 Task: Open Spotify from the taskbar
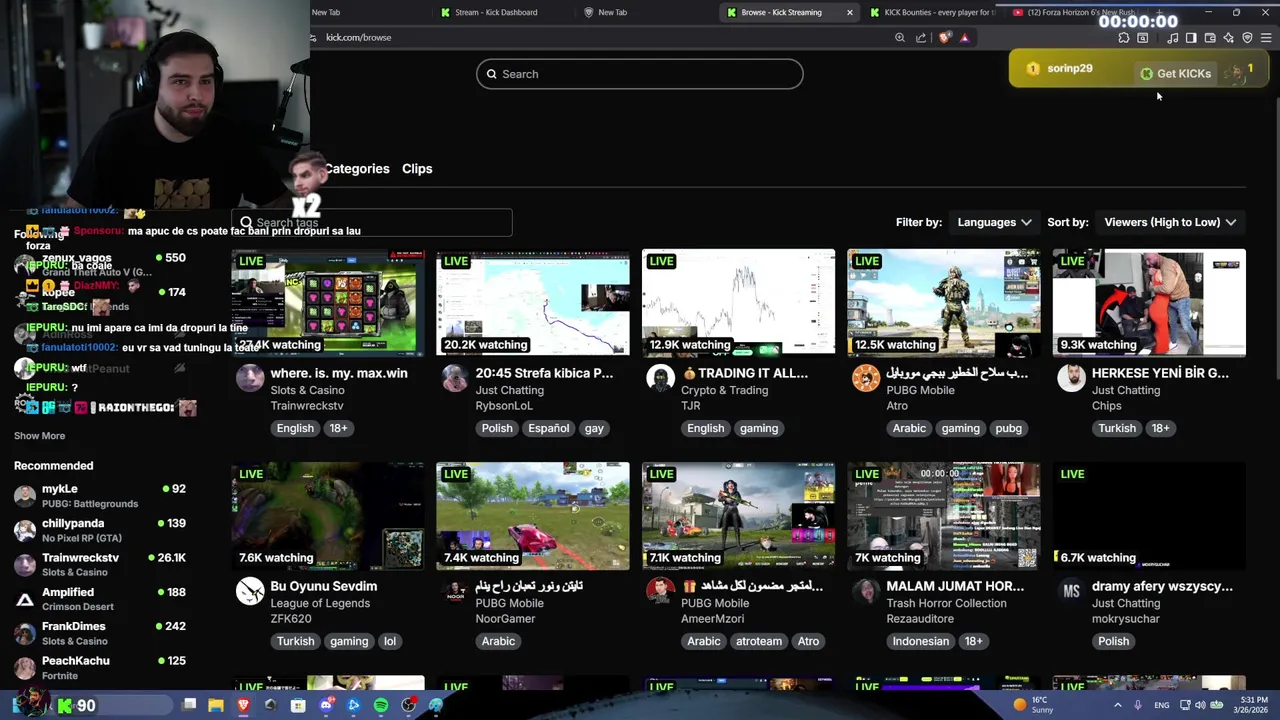tap(381, 706)
